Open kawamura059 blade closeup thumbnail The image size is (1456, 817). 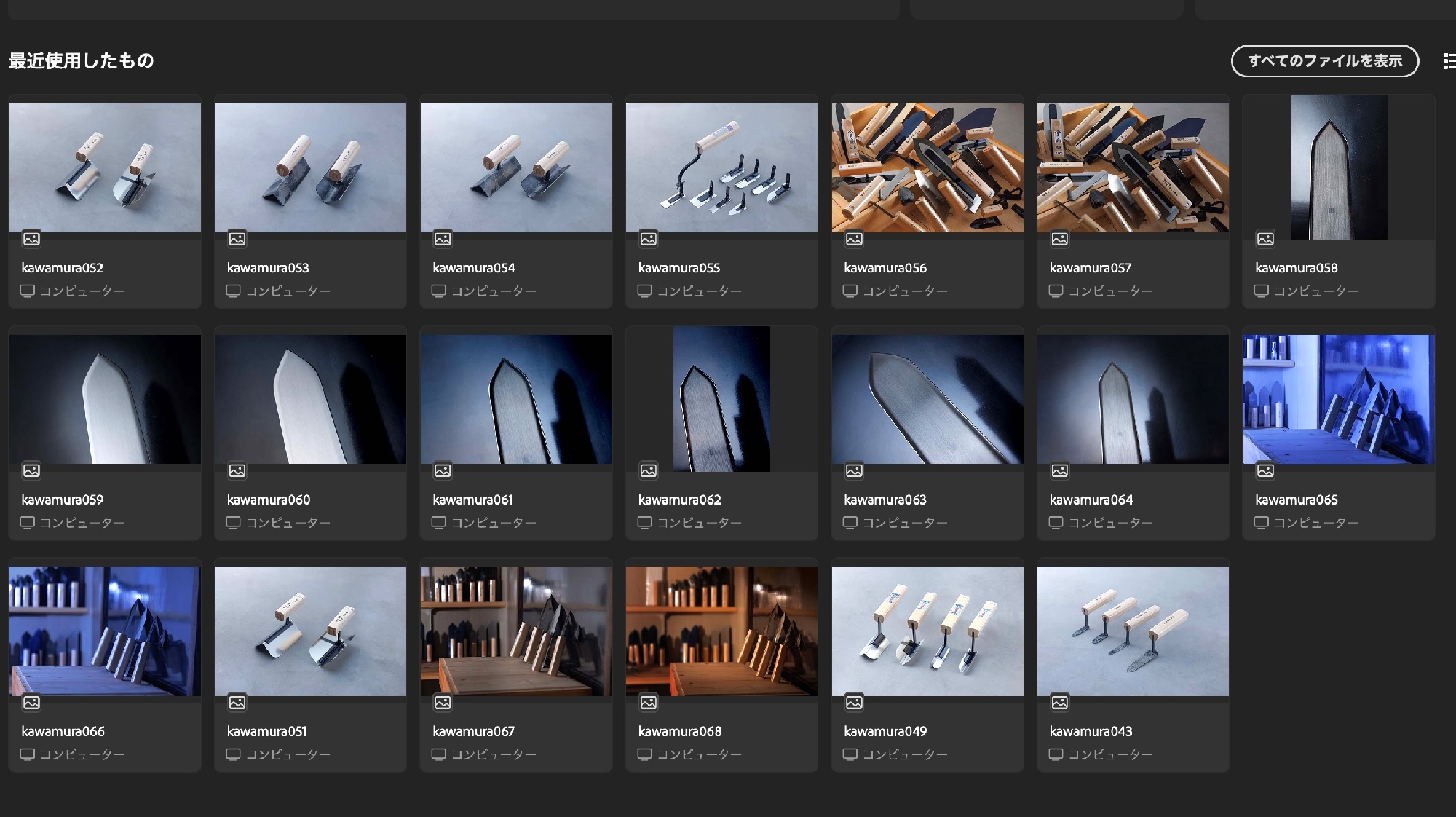(105, 399)
